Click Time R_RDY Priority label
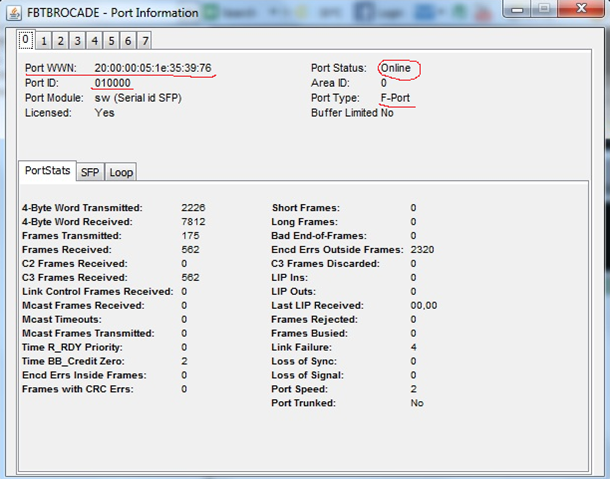The height and width of the screenshot is (479, 610). click(72, 347)
